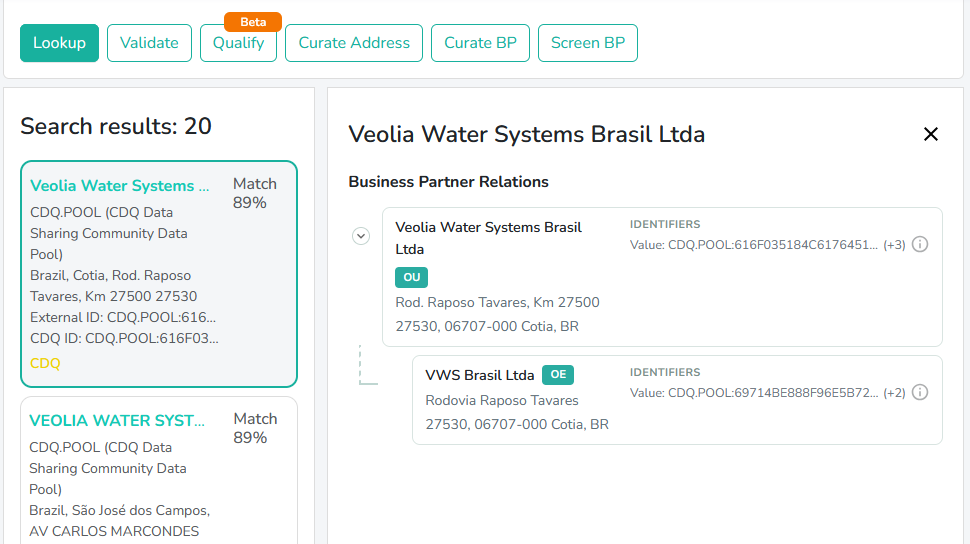Select the Curate BP button
The width and height of the screenshot is (970, 544).
coord(480,43)
